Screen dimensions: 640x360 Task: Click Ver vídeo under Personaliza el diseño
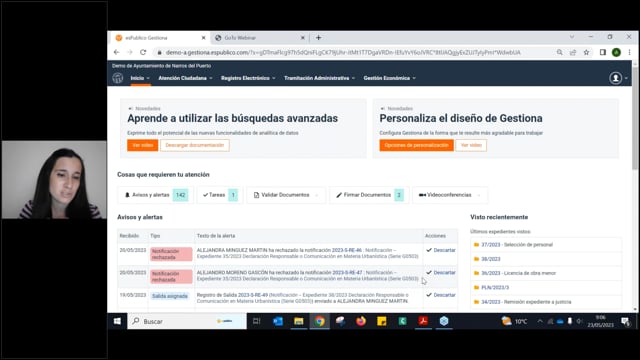tap(471, 145)
